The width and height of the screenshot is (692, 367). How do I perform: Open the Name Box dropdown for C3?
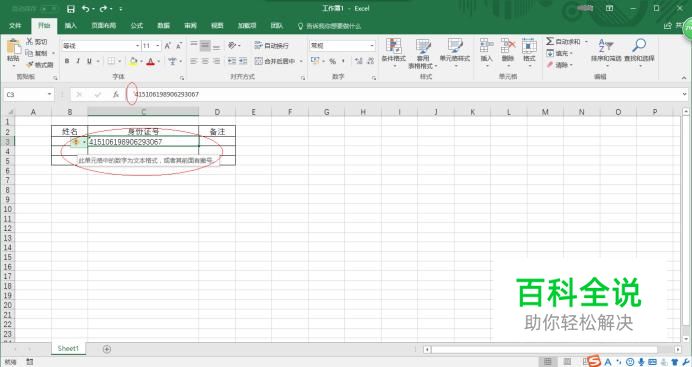tap(49, 94)
